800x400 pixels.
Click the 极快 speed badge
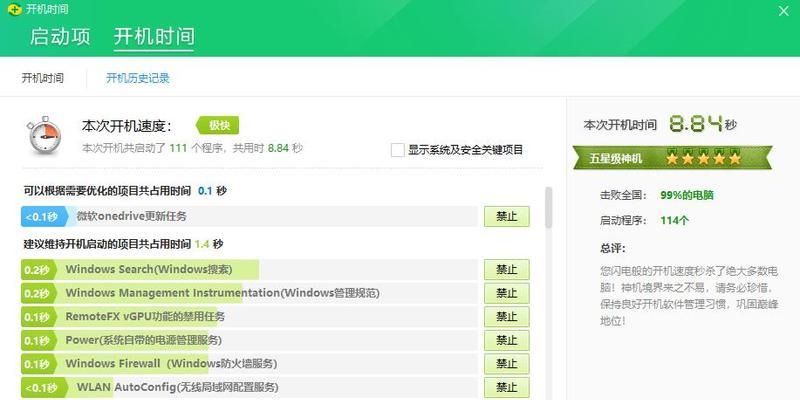pos(218,126)
